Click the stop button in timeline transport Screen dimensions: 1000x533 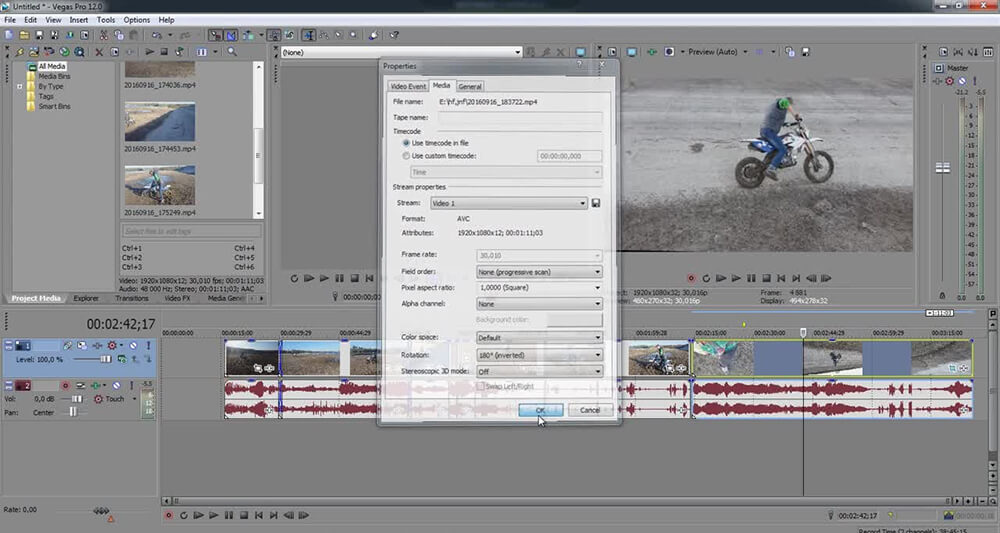244,515
